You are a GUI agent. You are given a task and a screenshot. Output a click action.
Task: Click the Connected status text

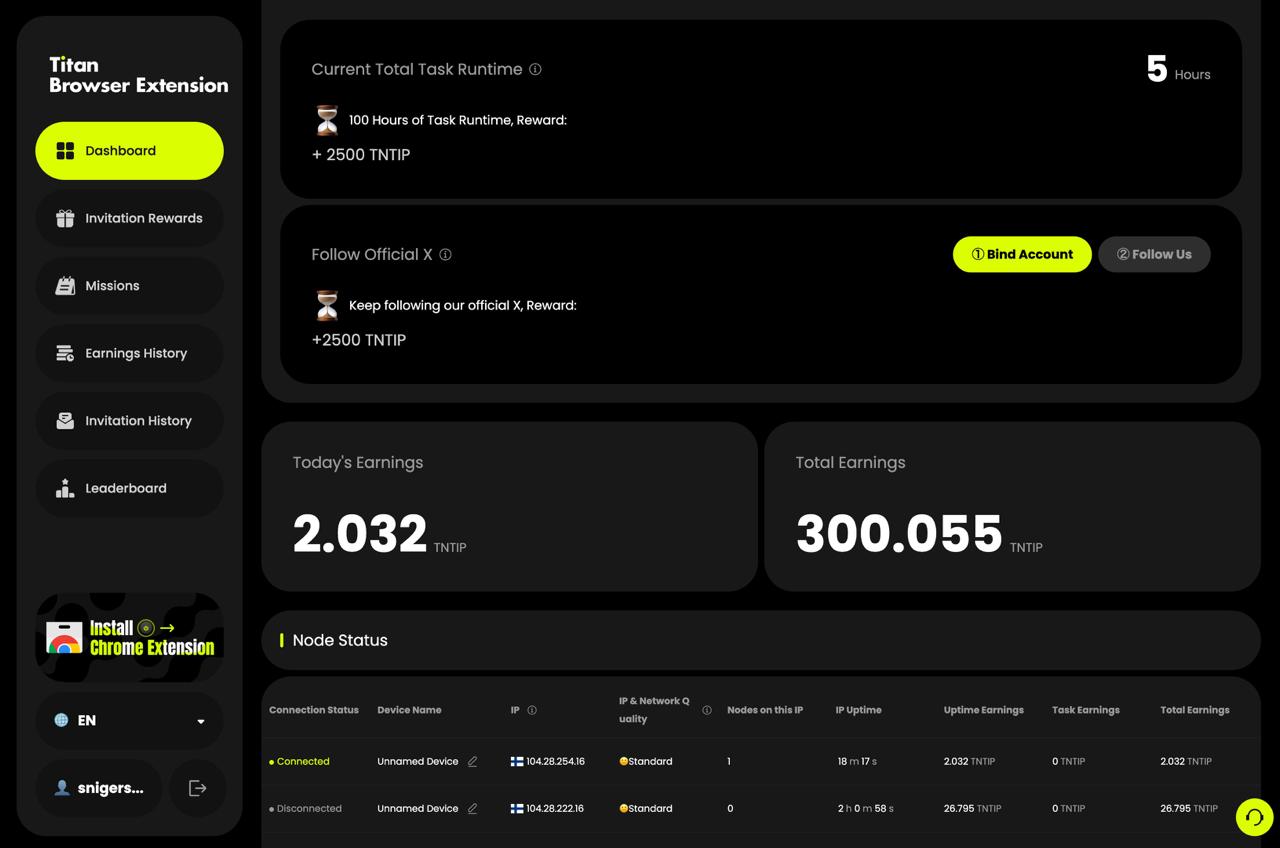click(x=303, y=762)
